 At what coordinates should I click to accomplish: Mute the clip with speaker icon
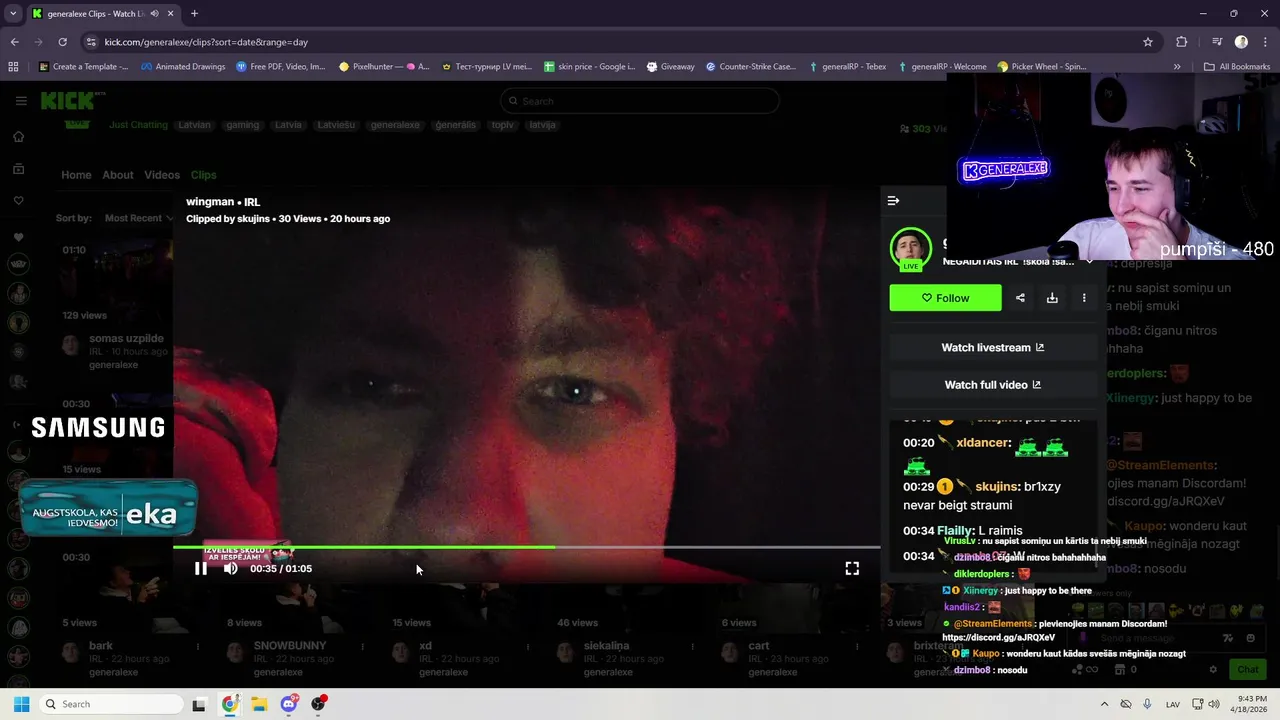coord(231,568)
